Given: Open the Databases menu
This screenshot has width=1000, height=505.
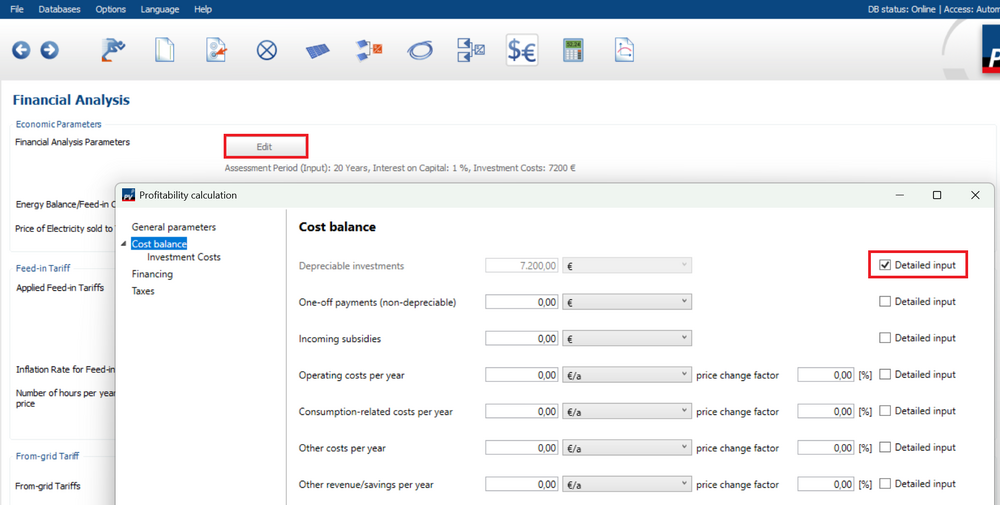Looking at the screenshot, I should tap(59, 9).
